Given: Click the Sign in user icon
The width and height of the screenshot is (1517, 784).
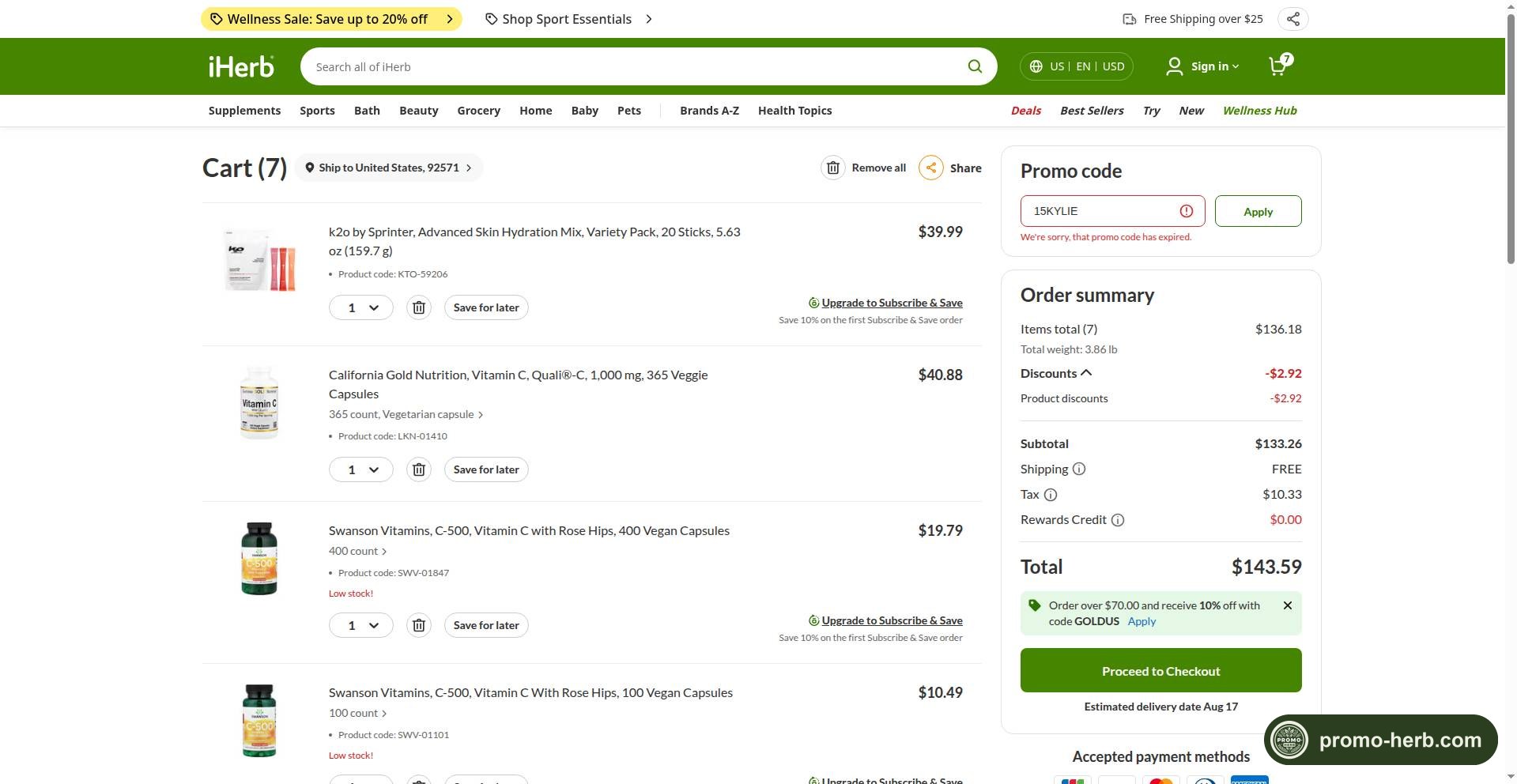Looking at the screenshot, I should click(x=1175, y=66).
